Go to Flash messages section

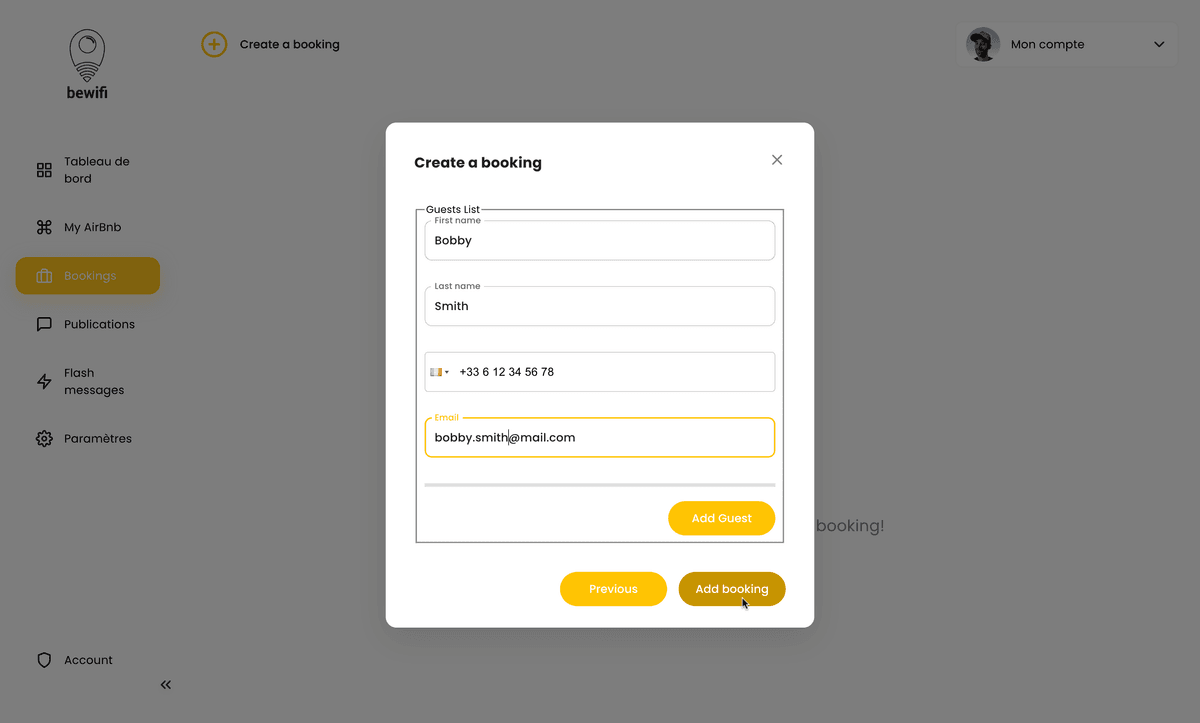[x=94, y=381]
